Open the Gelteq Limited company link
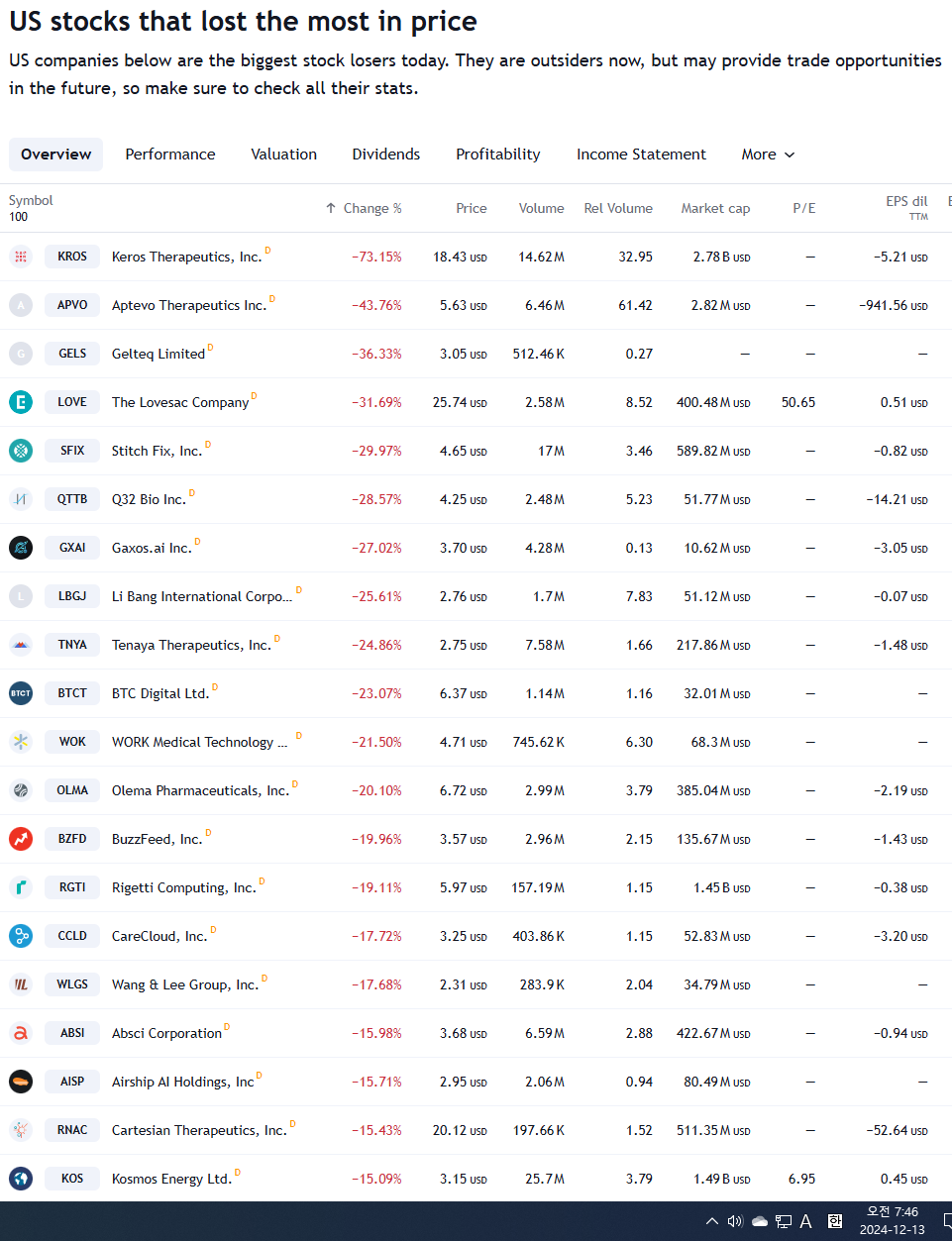The image size is (952, 1241). (159, 354)
